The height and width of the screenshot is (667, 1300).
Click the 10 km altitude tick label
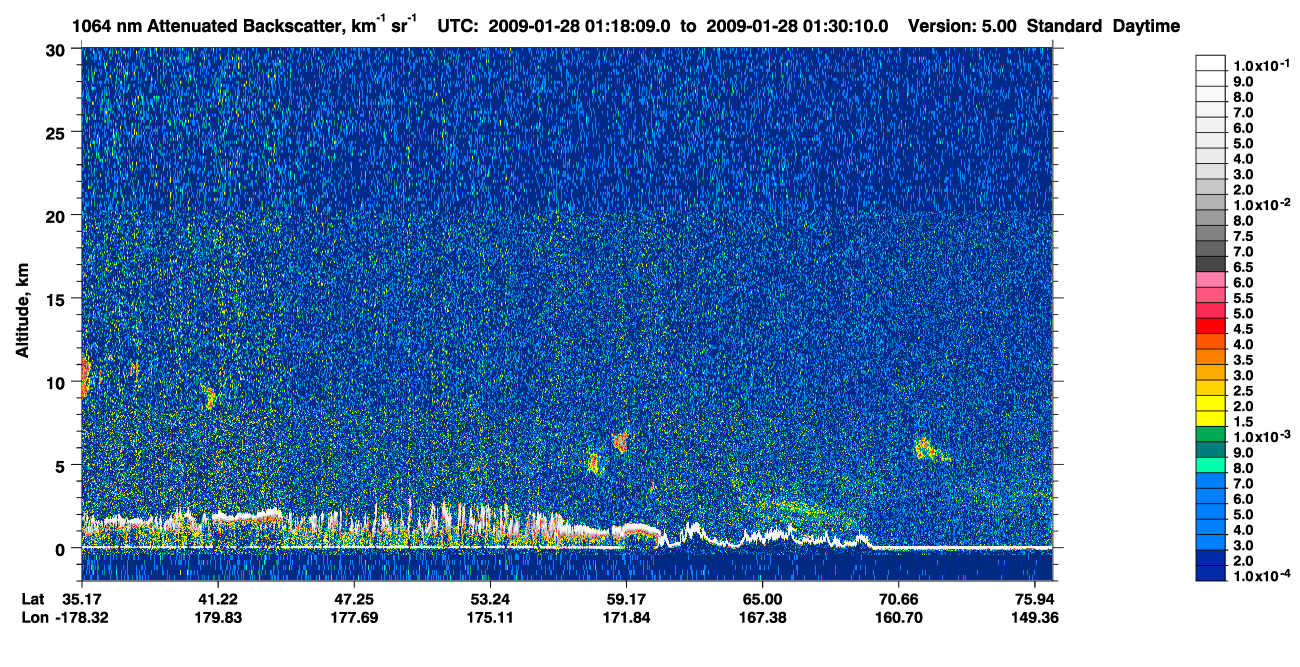[x=57, y=381]
